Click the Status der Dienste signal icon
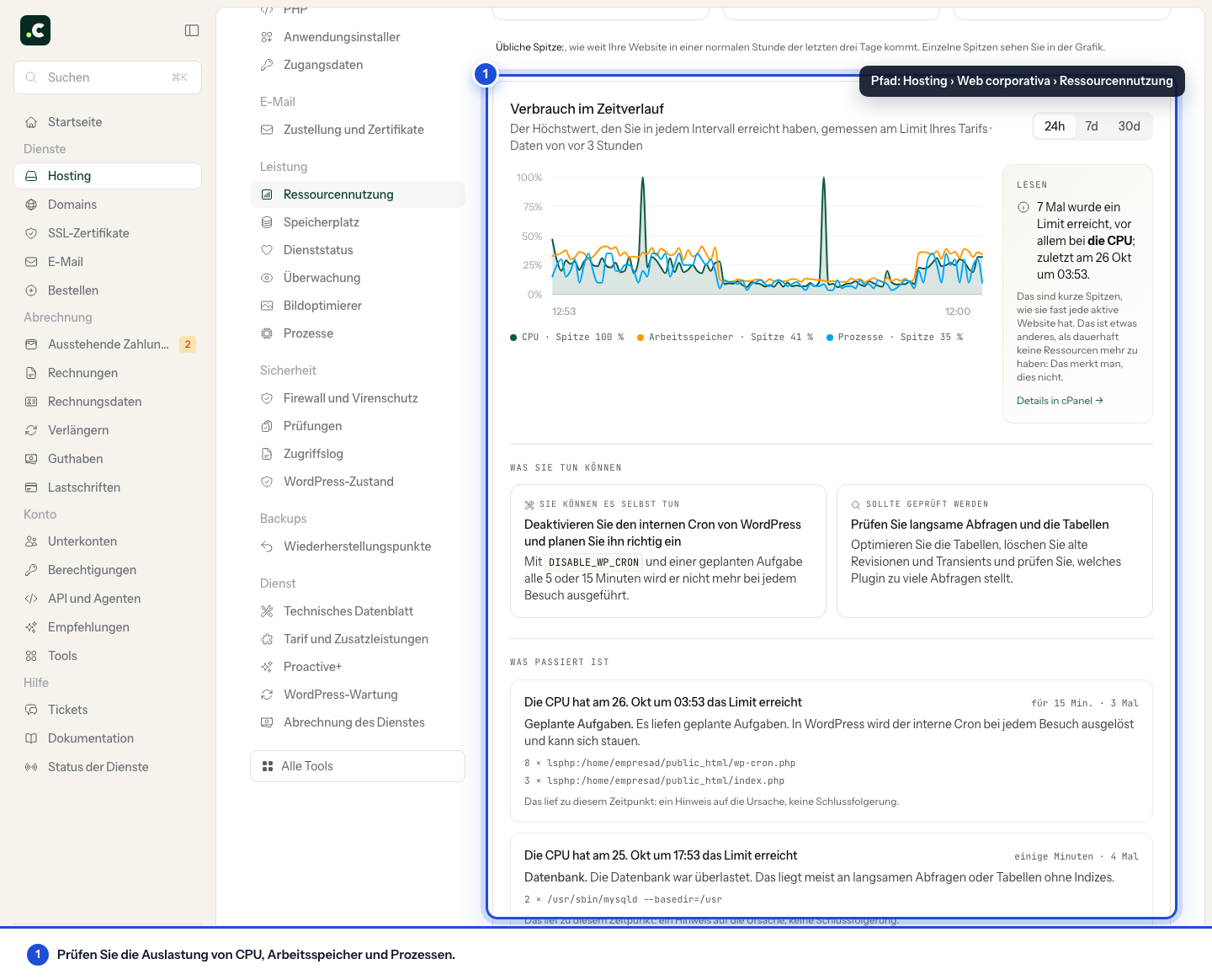This screenshot has width=1212, height=980. pos(31,767)
